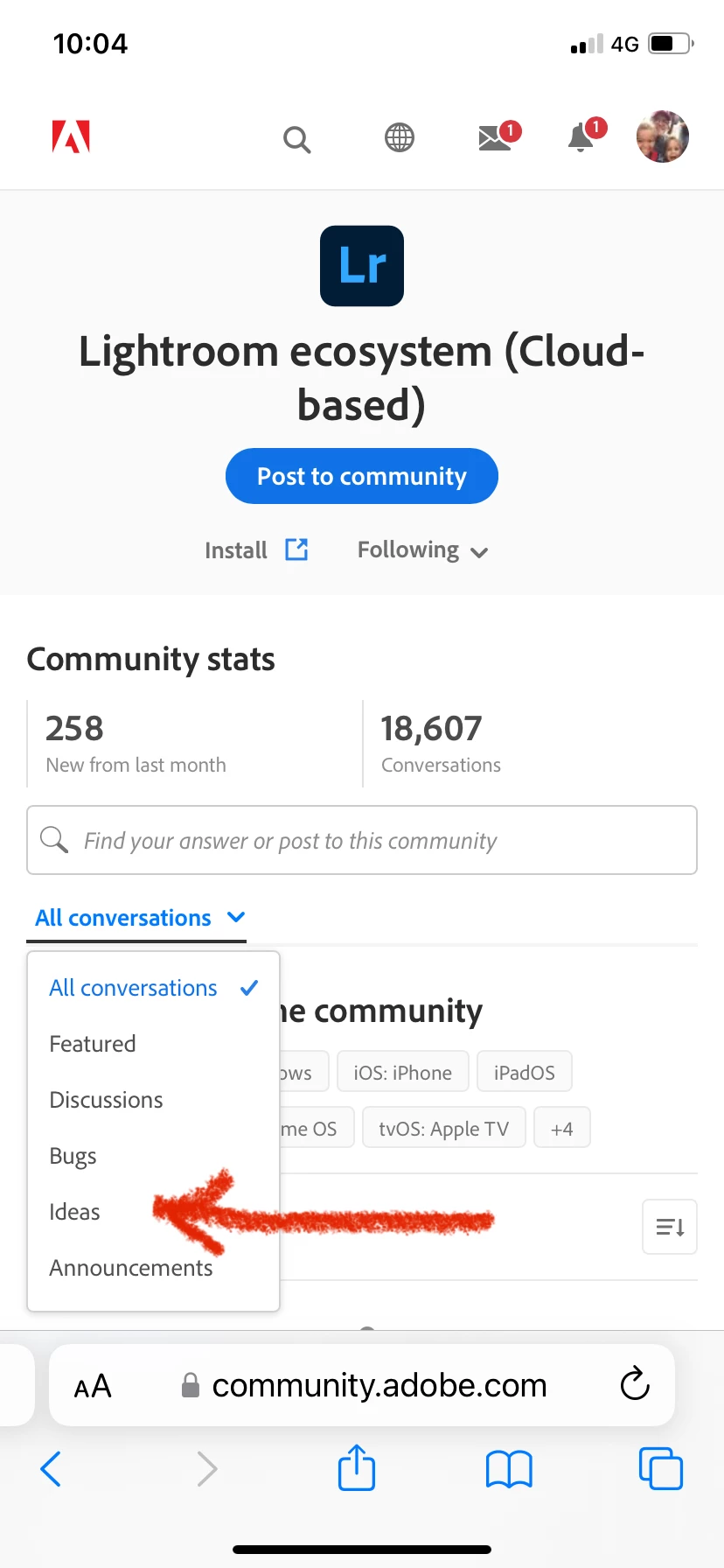724x1568 pixels.
Task: Click Post to community button
Action: (362, 476)
